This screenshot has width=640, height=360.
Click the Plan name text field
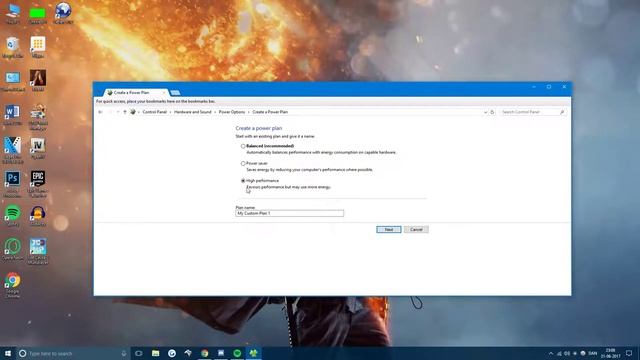click(x=289, y=213)
